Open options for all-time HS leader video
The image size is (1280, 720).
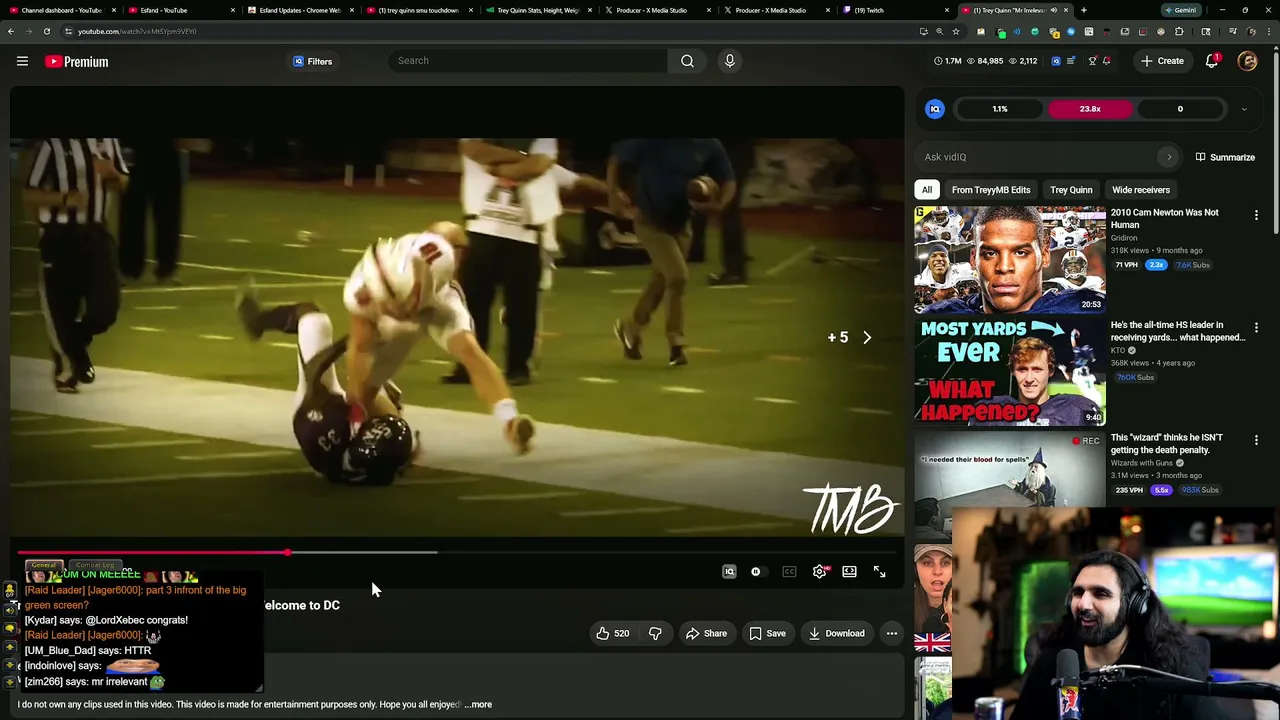click(x=1256, y=327)
